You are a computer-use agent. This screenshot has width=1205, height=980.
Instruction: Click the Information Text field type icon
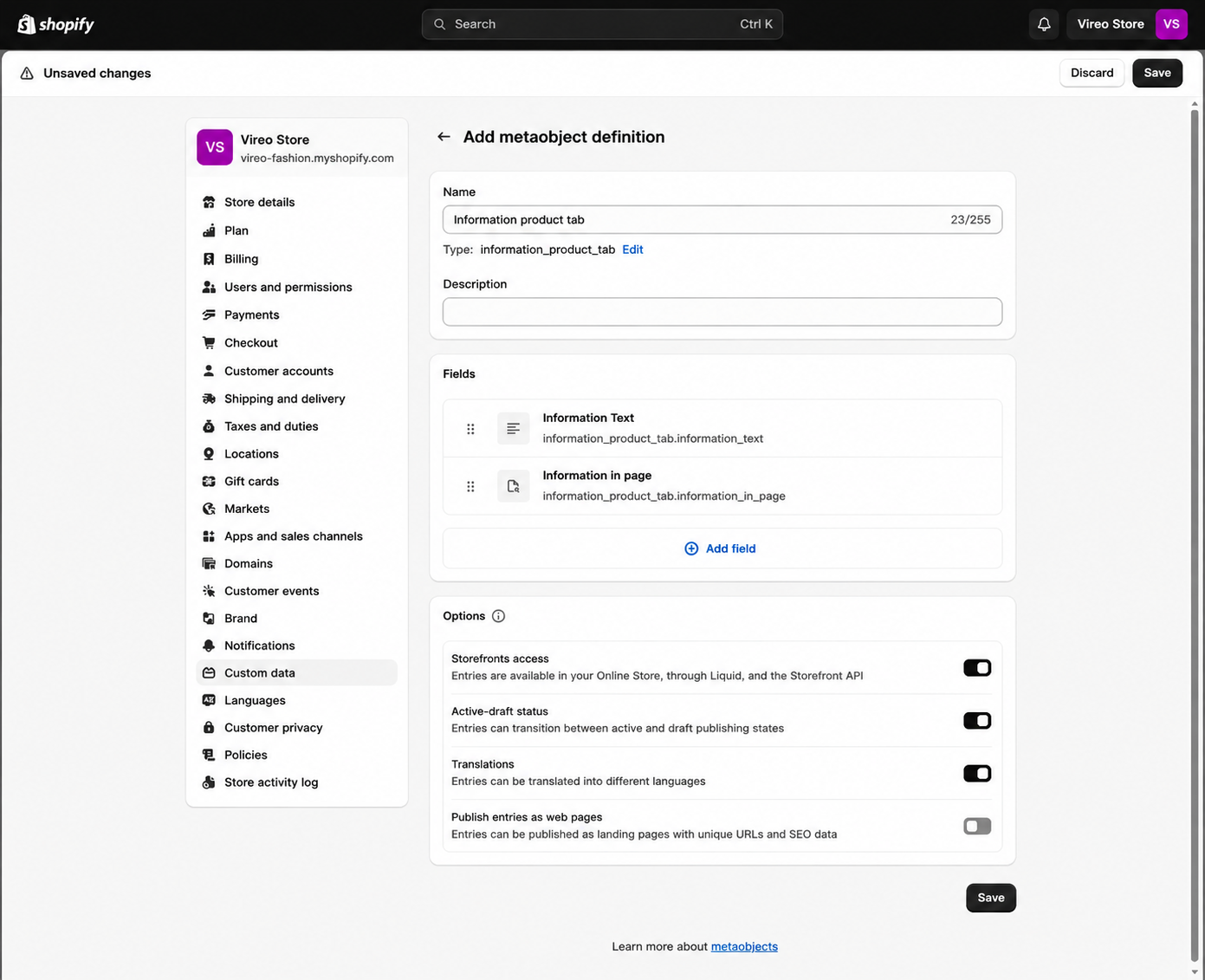[x=513, y=428]
